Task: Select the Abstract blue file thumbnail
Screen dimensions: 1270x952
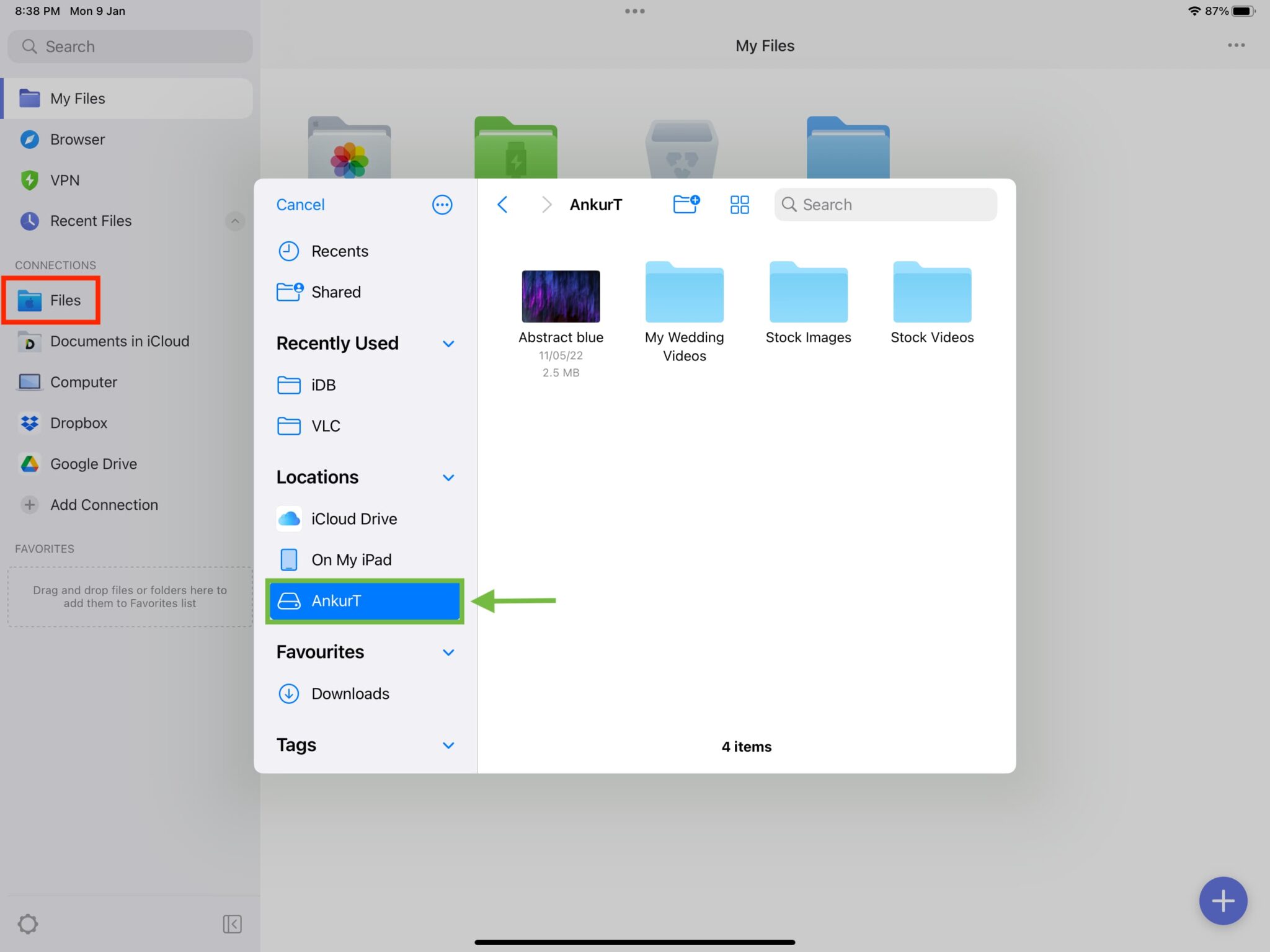Action: coord(561,296)
